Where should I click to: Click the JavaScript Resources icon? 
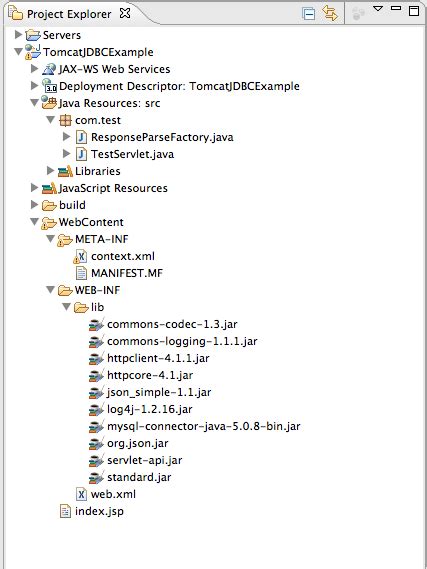(x=49, y=188)
